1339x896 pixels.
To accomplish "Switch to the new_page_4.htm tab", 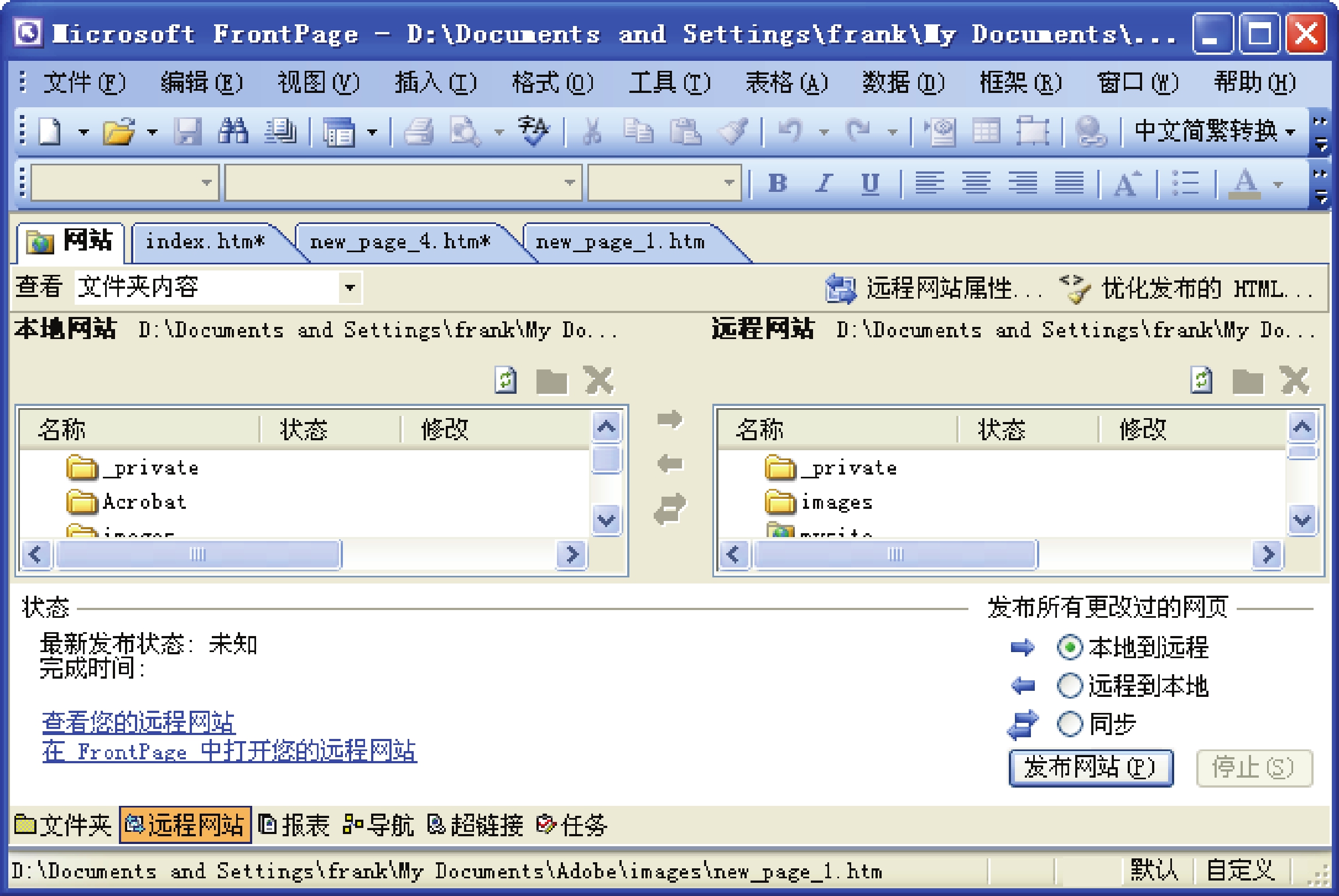I will coord(400,242).
